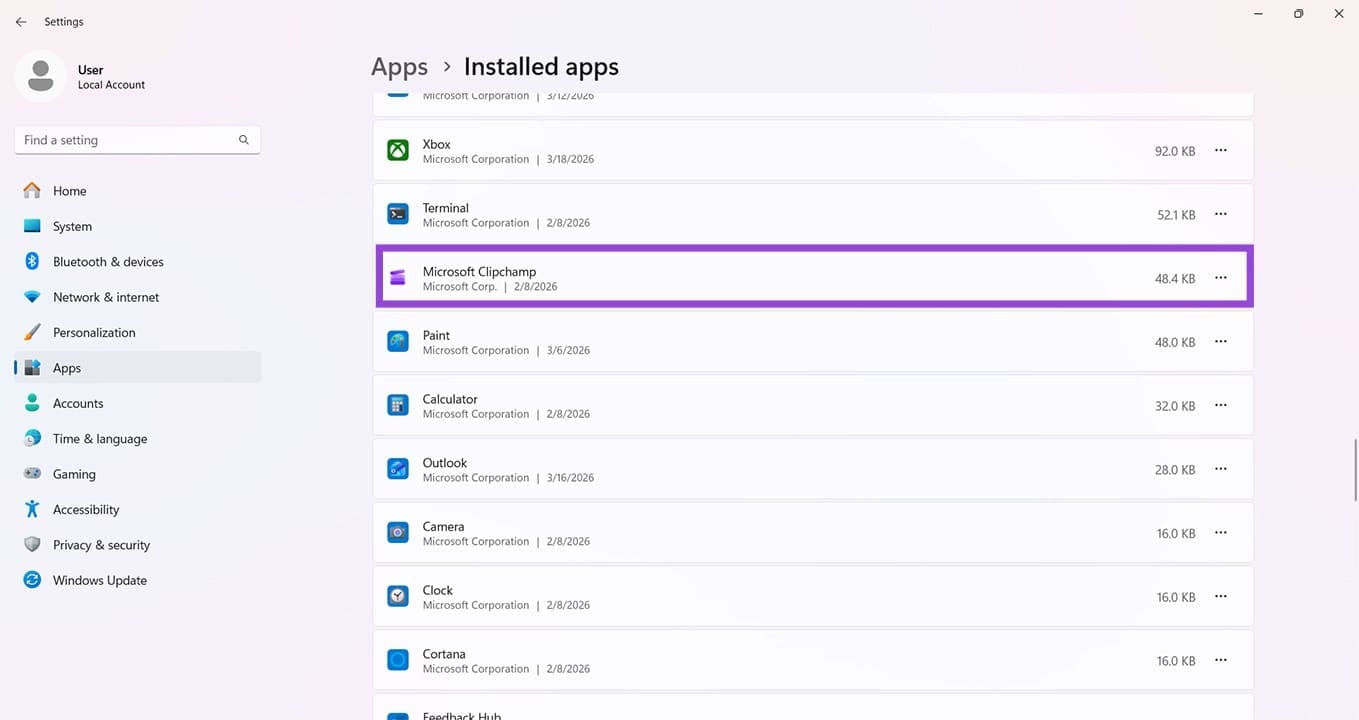This screenshot has height=720, width=1359.
Task: Click the search magnifier icon
Action: pos(243,140)
